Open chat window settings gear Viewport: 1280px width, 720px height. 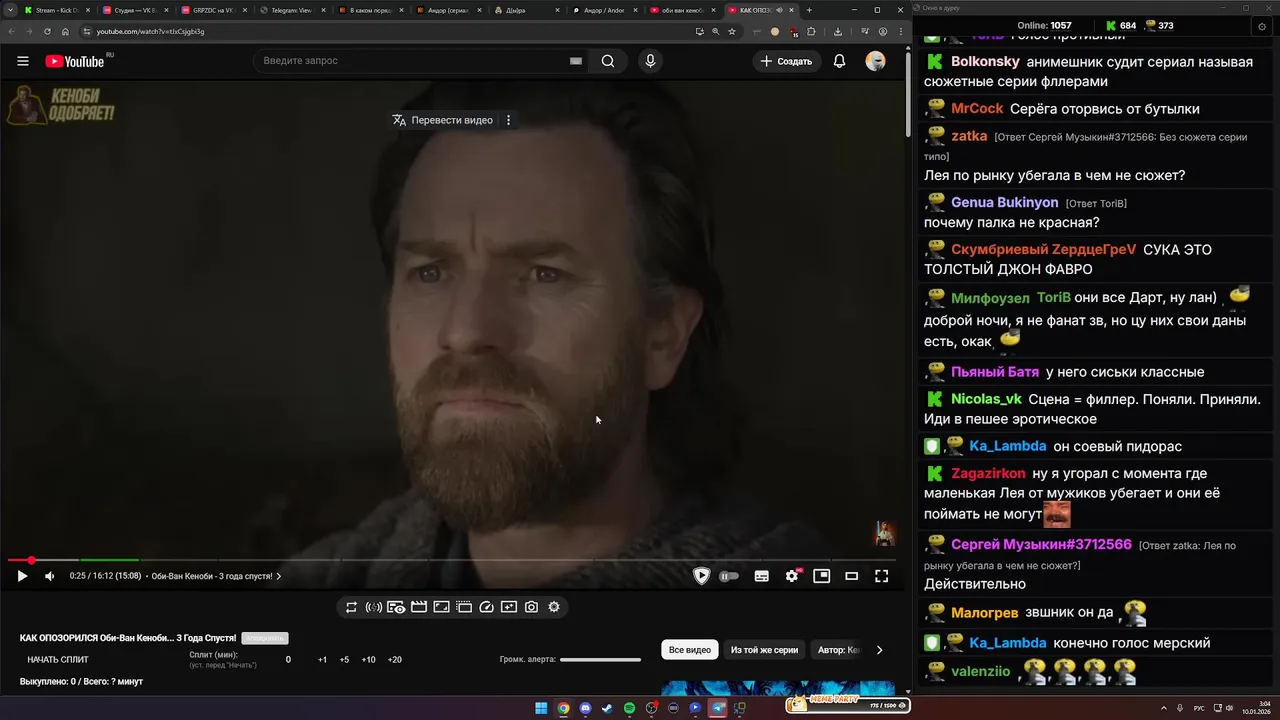1262,26
